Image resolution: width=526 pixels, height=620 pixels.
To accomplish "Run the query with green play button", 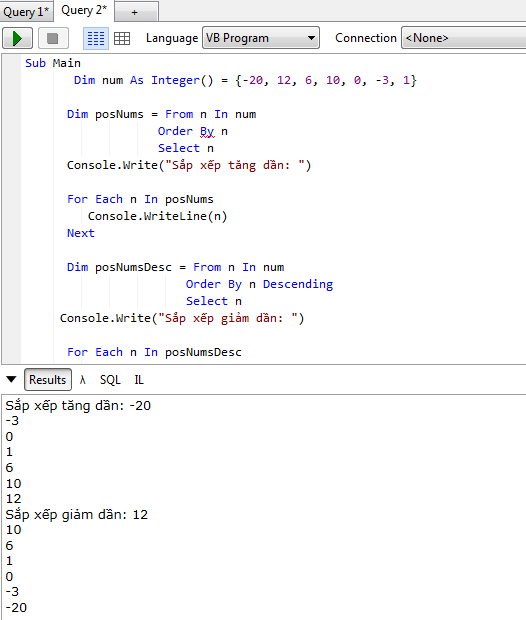I will coord(17,38).
